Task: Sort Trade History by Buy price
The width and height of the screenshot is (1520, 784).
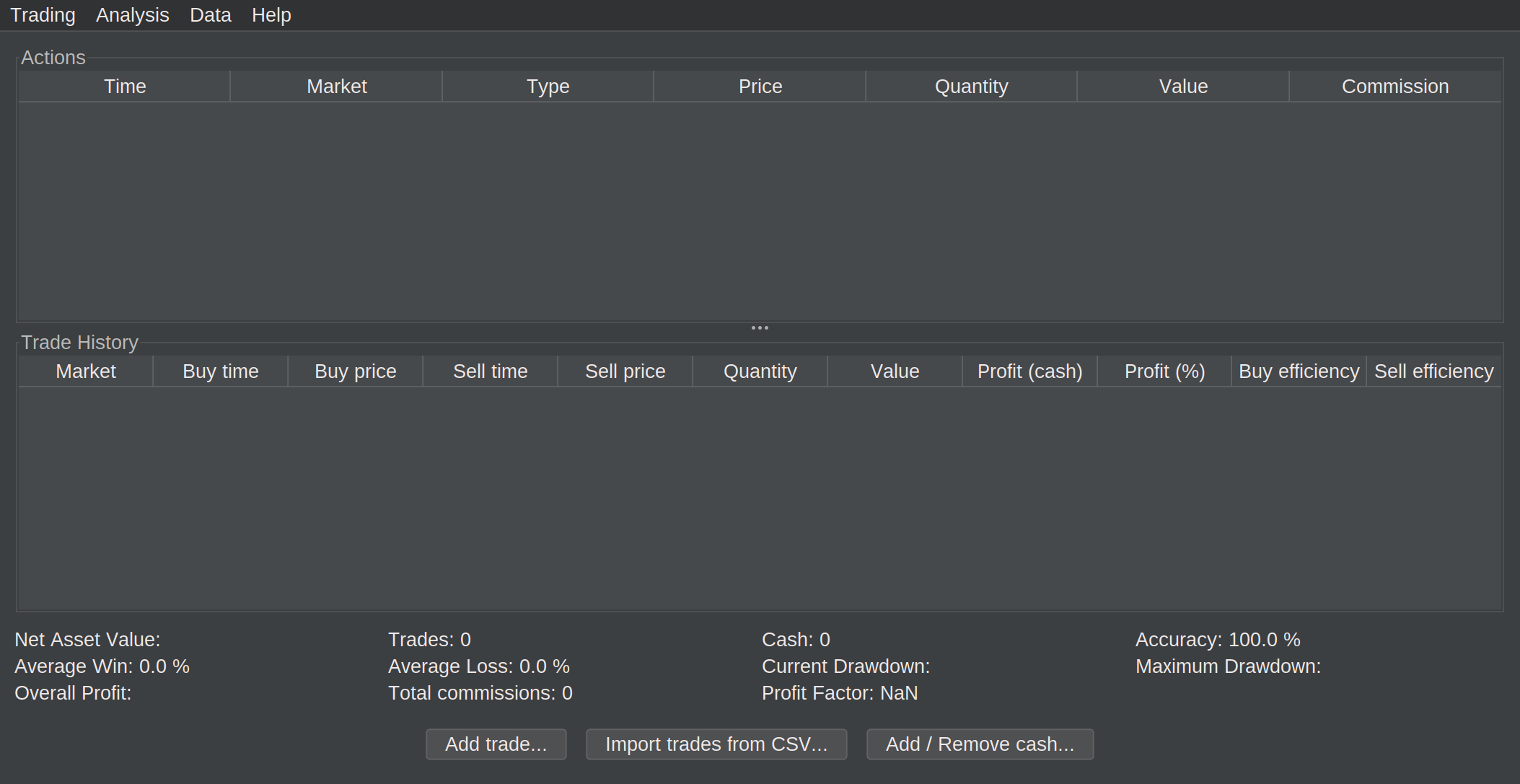Action: click(356, 371)
